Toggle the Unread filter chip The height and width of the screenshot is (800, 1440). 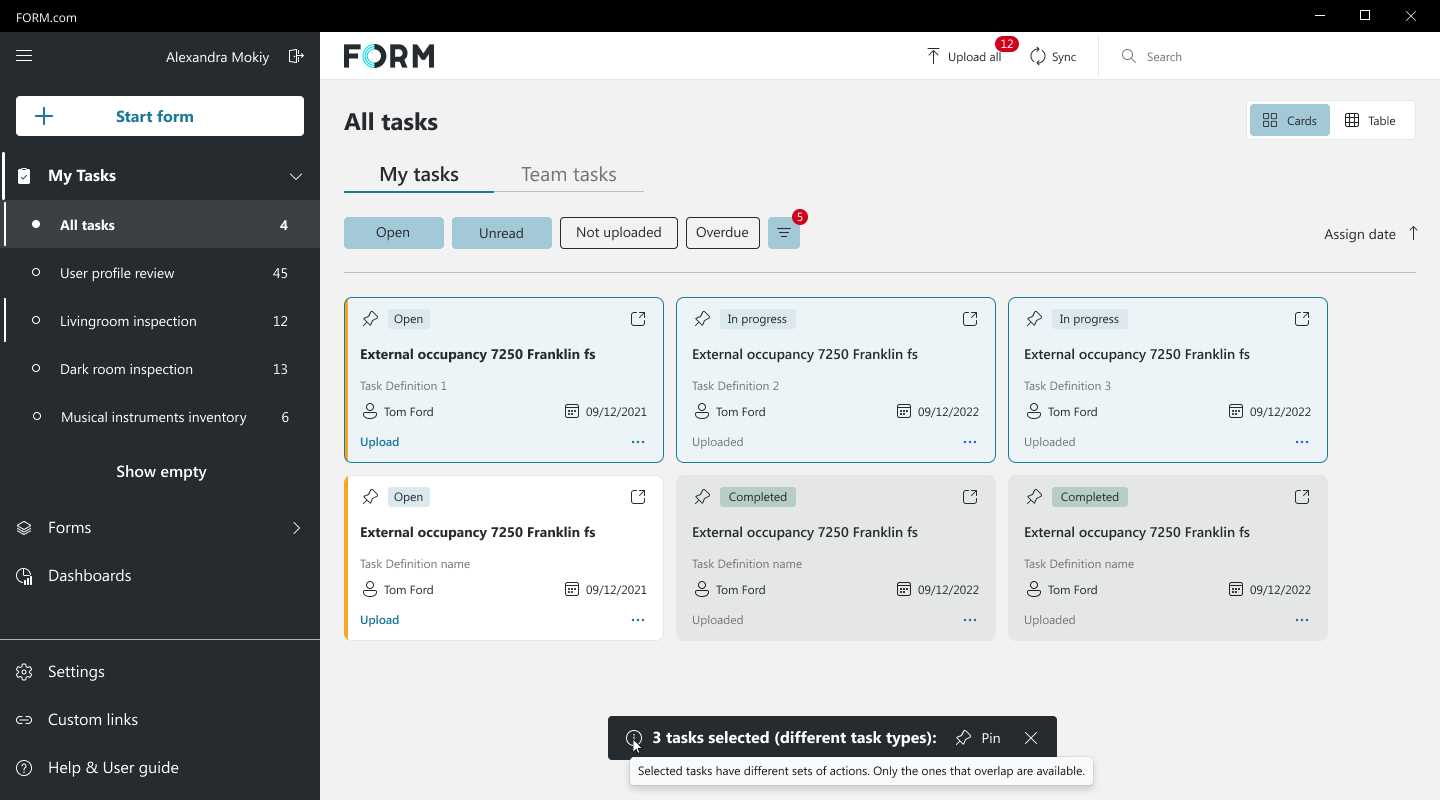tap(501, 233)
